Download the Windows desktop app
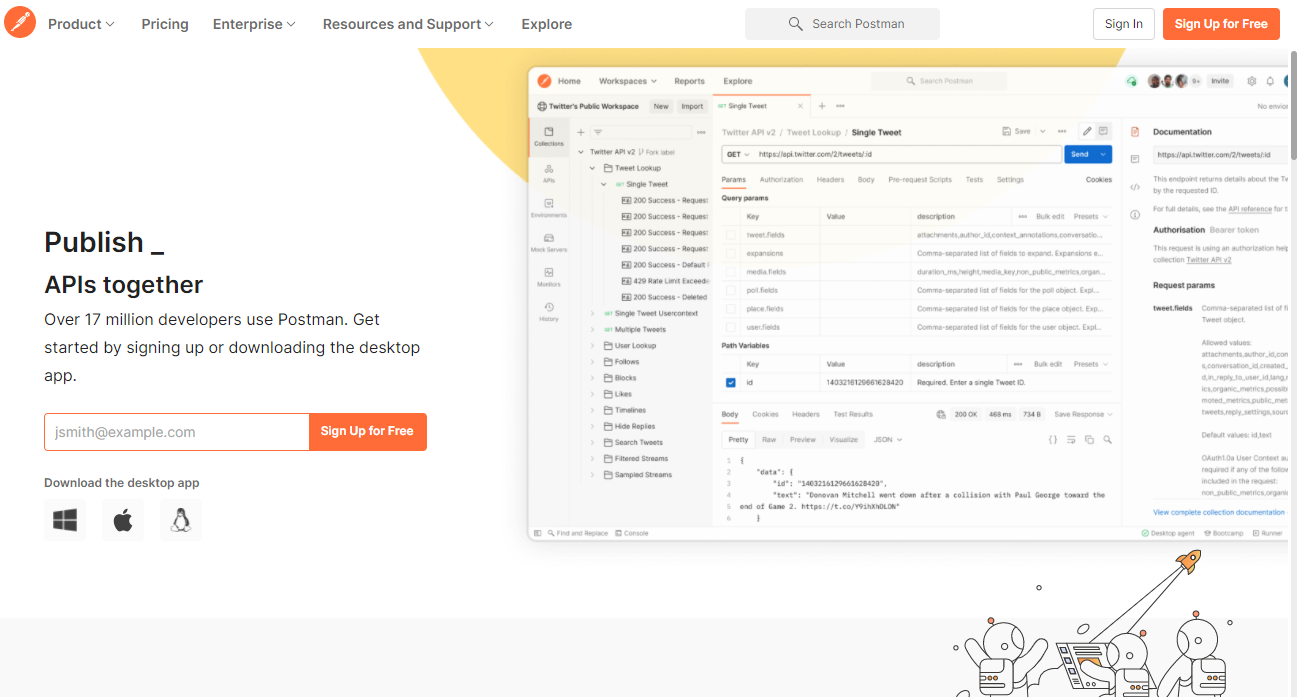The width and height of the screenshot is (1299, 697). click(x=65, y=520)
